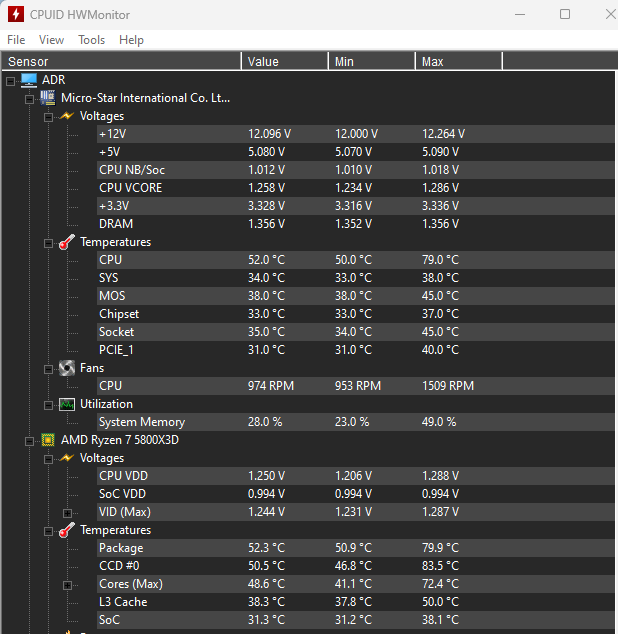Click the 79.9 °C Package max value
The image size is (618, 634).
440,548
